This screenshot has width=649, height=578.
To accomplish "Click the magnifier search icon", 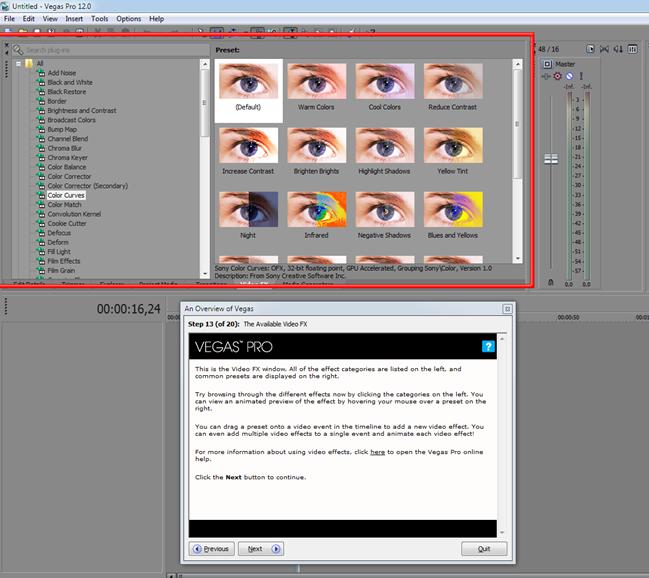I will point(17,50).
